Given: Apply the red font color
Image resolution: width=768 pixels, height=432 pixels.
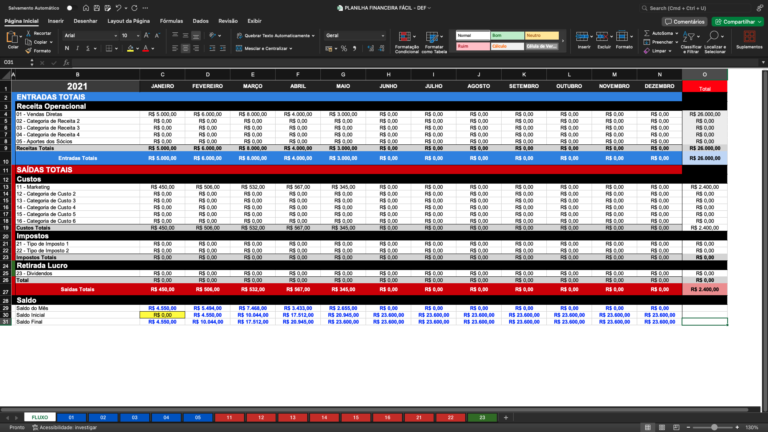Looking at the screenshot, I should (x=146, y=48).
